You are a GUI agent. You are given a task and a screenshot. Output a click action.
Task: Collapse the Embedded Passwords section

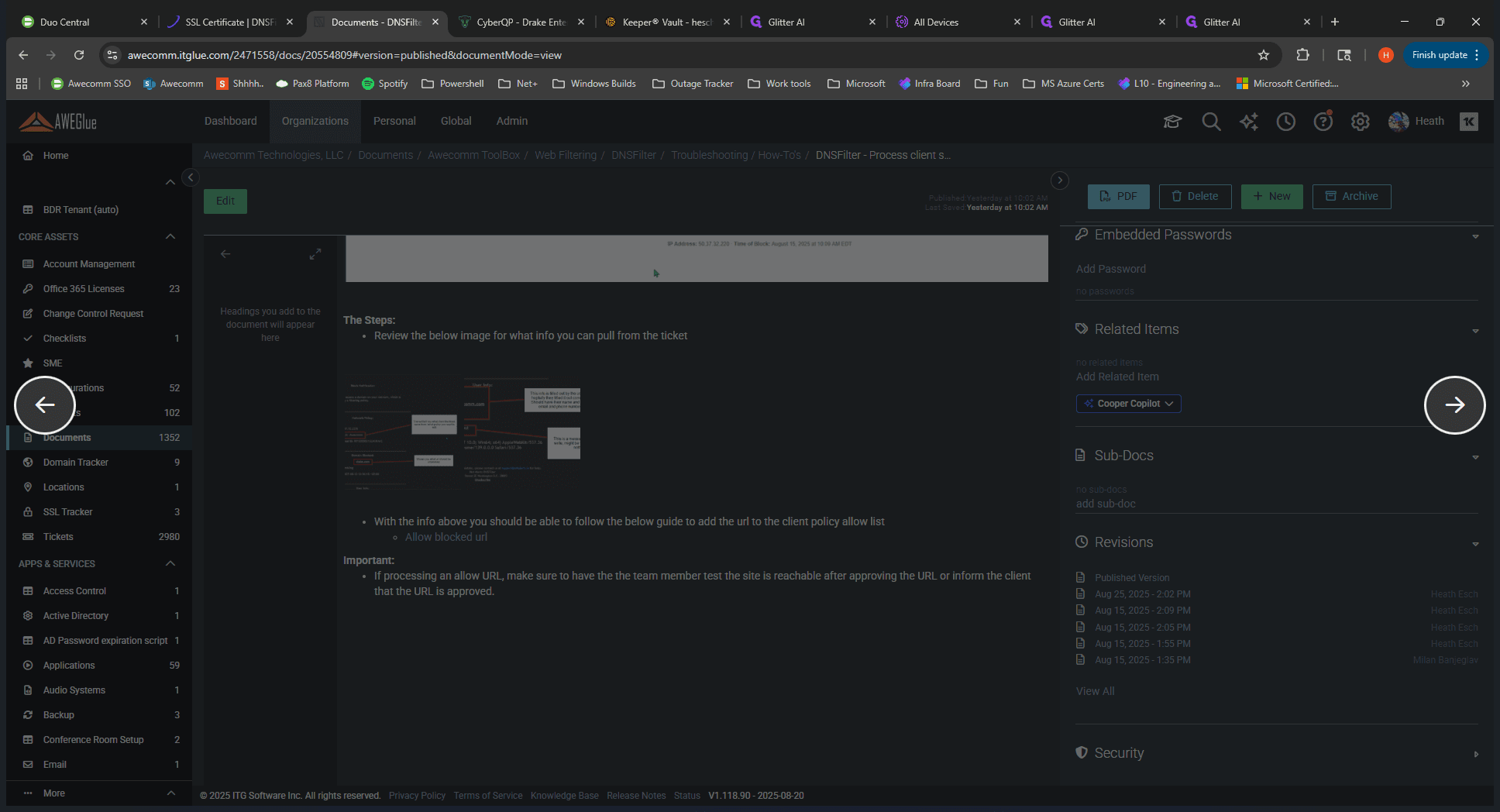click(x=1475, y=236)
